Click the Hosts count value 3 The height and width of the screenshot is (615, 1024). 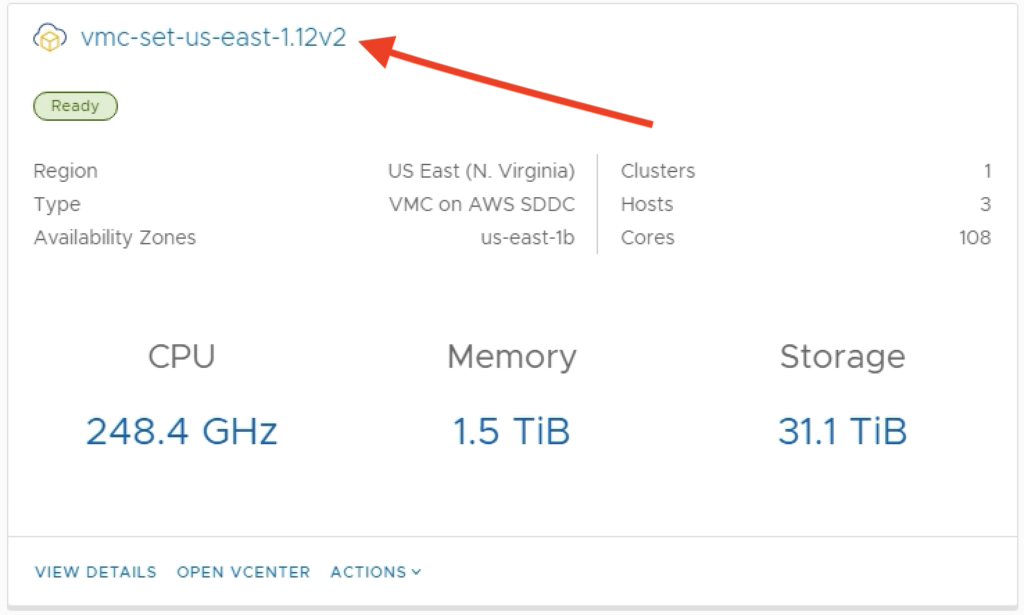pyautogui.click(x=985, y=204)
